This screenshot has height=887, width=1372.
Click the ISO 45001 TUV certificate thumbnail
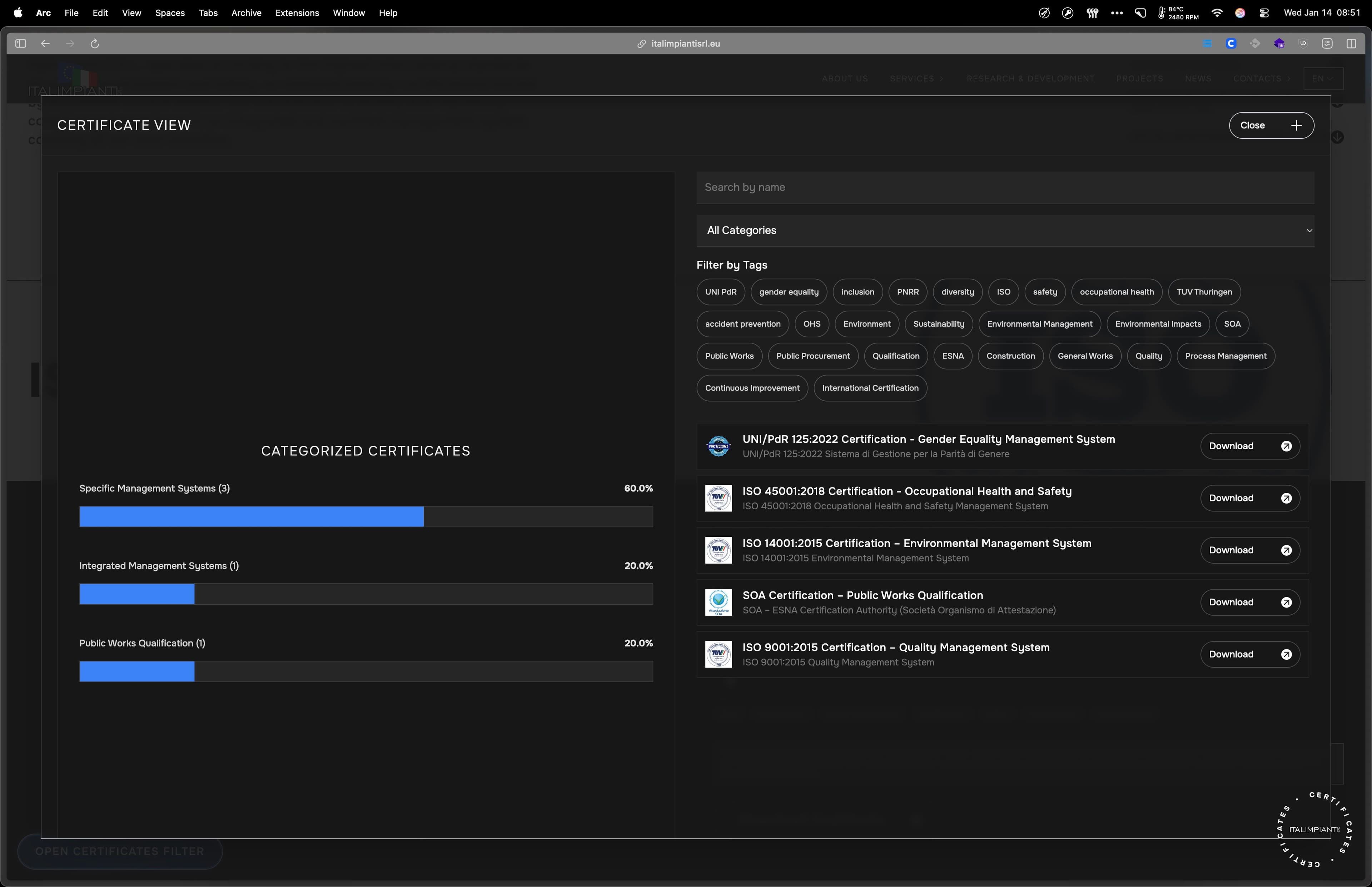(x=719, y=498)
